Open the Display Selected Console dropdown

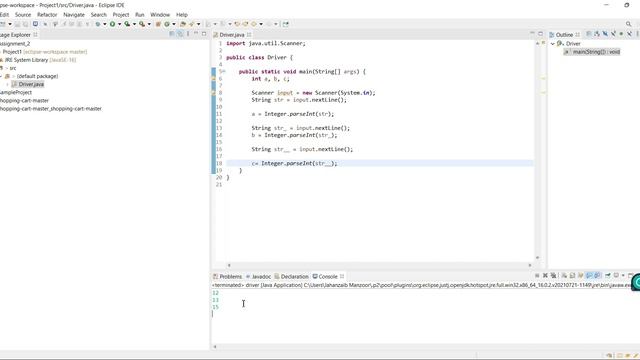[x=623, y=276]
